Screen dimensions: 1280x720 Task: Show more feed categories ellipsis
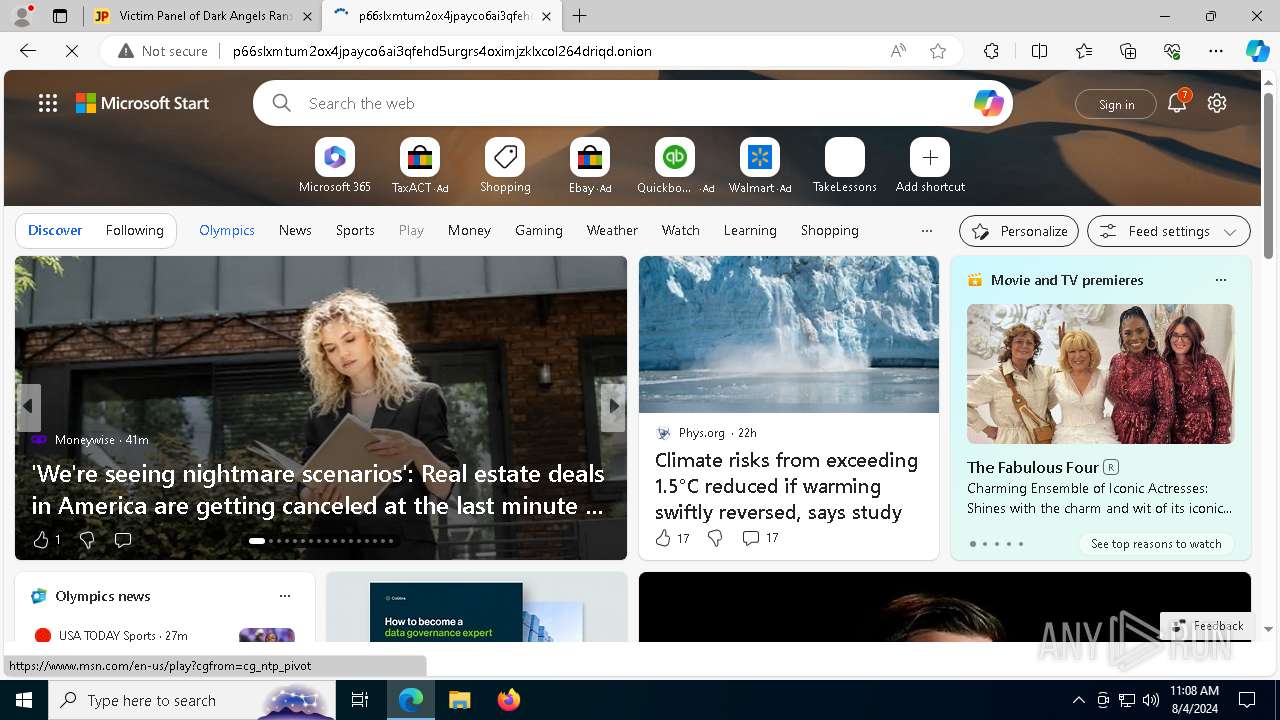pyautogui.click(x=926, y=230)
